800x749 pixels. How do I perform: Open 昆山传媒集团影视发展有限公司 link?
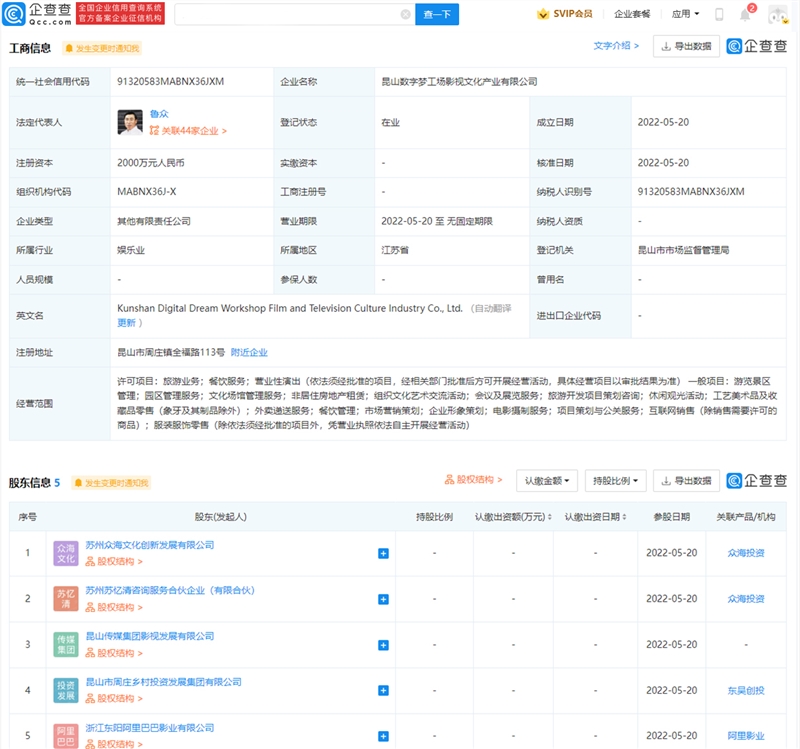tap(149, 636)
